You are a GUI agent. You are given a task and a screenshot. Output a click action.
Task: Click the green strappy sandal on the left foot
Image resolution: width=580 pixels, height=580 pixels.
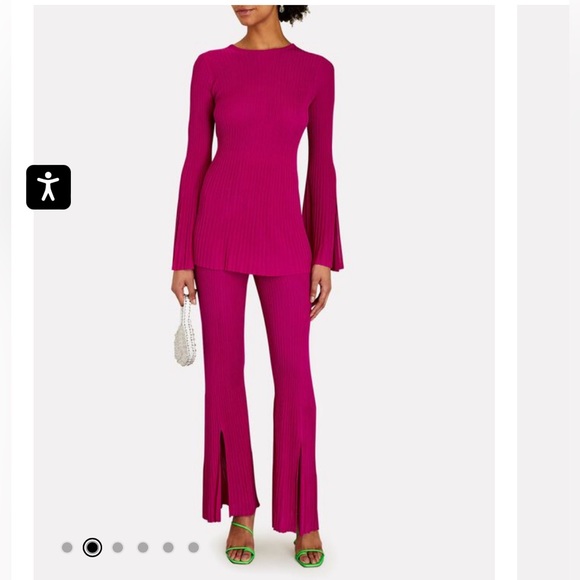pyautogui.click(x=240, y=544)
